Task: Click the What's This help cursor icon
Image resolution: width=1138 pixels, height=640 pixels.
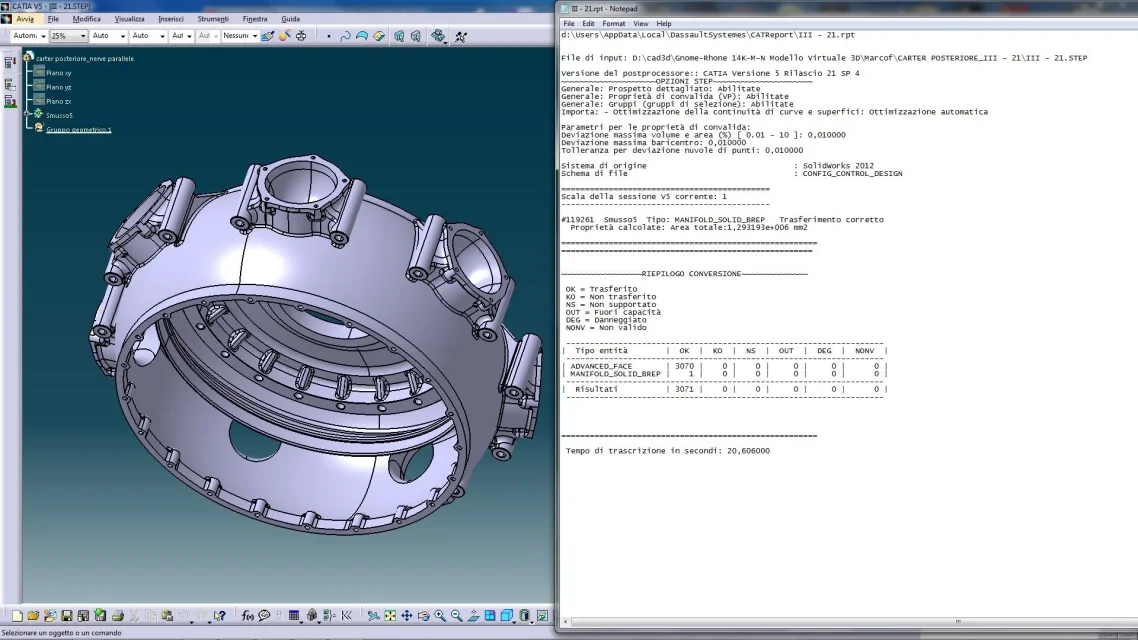Action: [220, 616]
